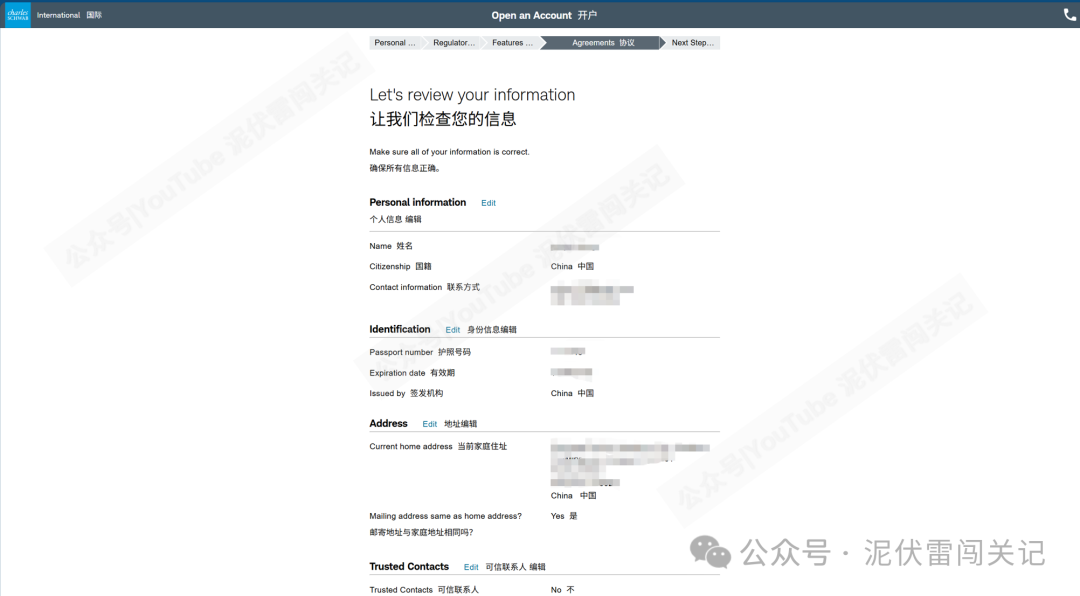
Task: Edit the Trusted Contacts section
Action: tap(471, 567)
